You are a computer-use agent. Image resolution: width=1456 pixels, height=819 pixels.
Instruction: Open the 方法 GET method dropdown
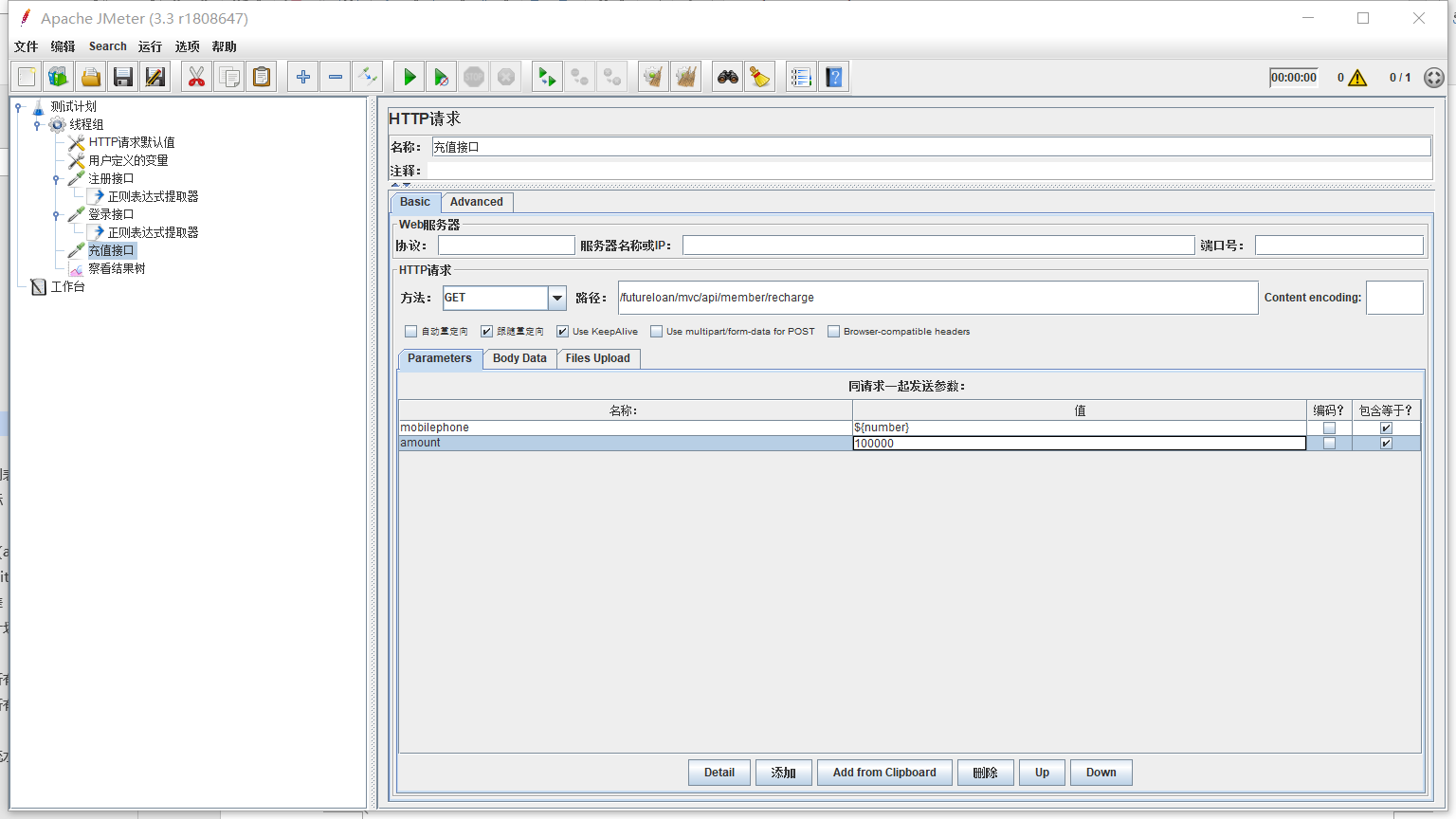coord(556,298)
